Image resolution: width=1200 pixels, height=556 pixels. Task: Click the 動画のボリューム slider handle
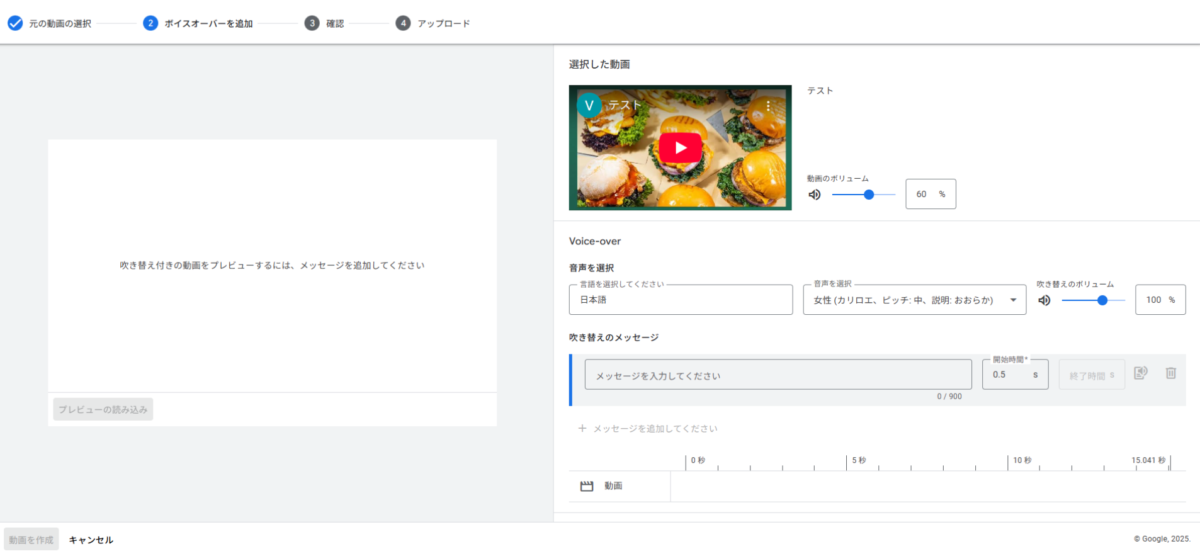click(868, 195)
